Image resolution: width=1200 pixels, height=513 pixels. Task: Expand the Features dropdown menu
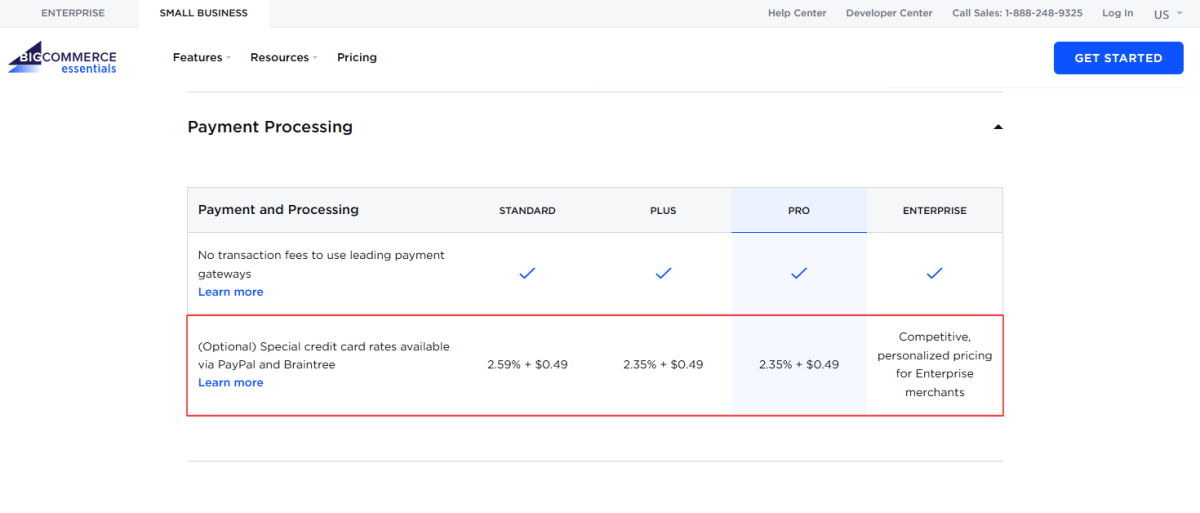(201, 58)
